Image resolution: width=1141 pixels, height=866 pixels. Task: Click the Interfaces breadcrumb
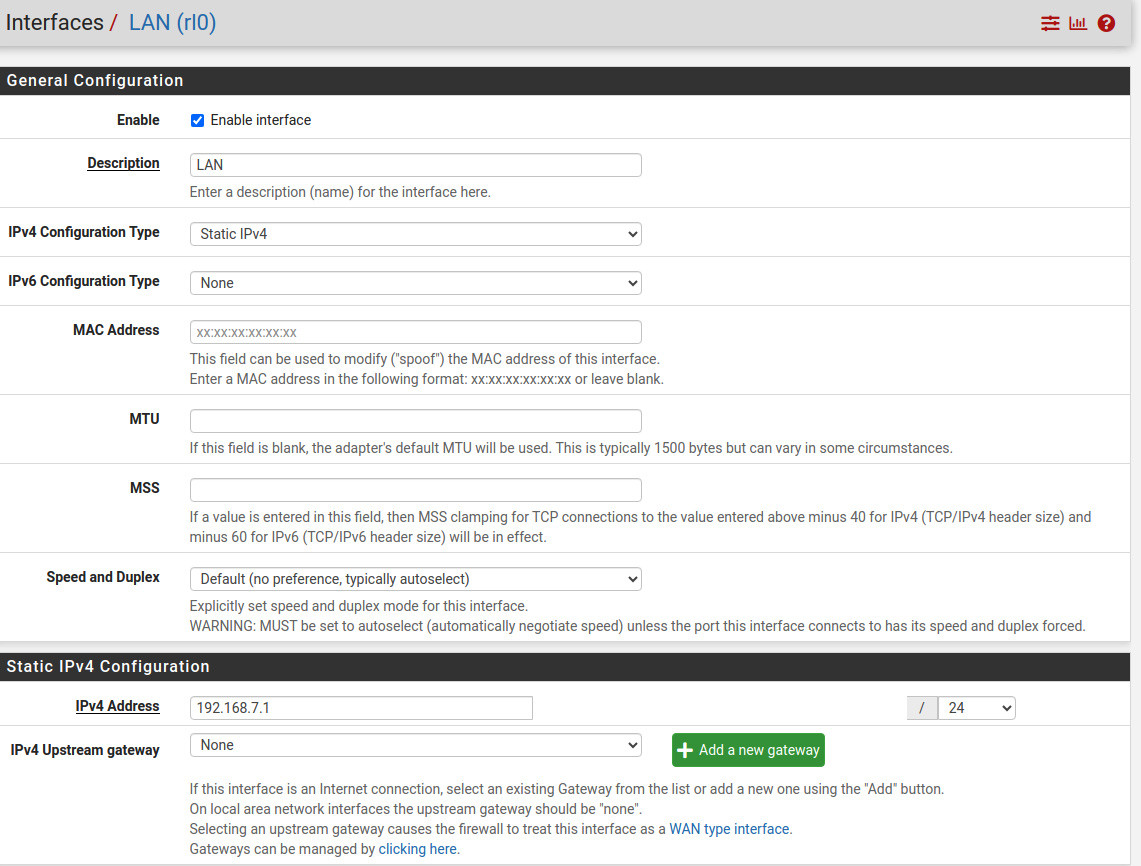[54, 22]
